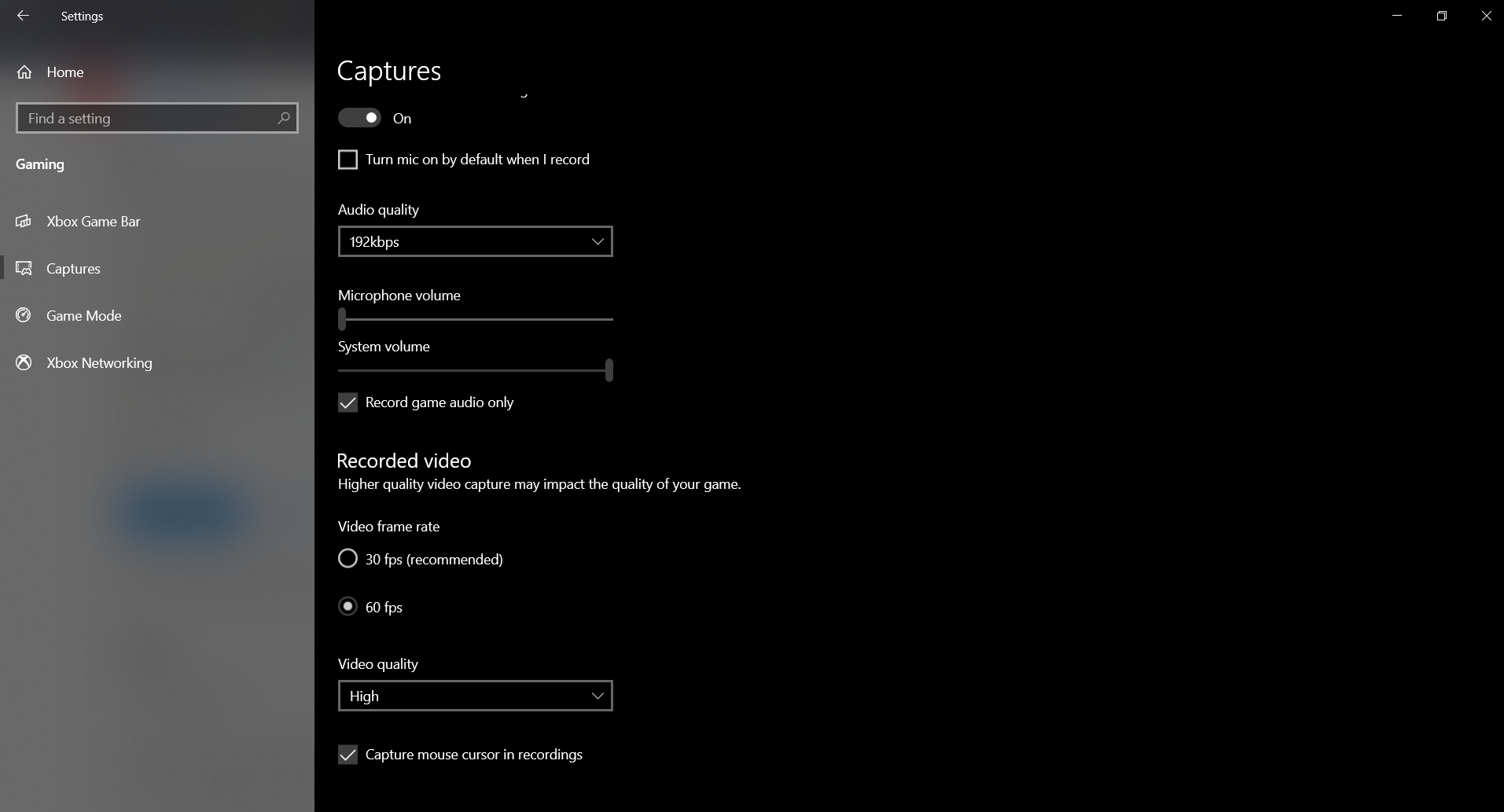Open Xbox Networking settings

(x=157, y=362)
